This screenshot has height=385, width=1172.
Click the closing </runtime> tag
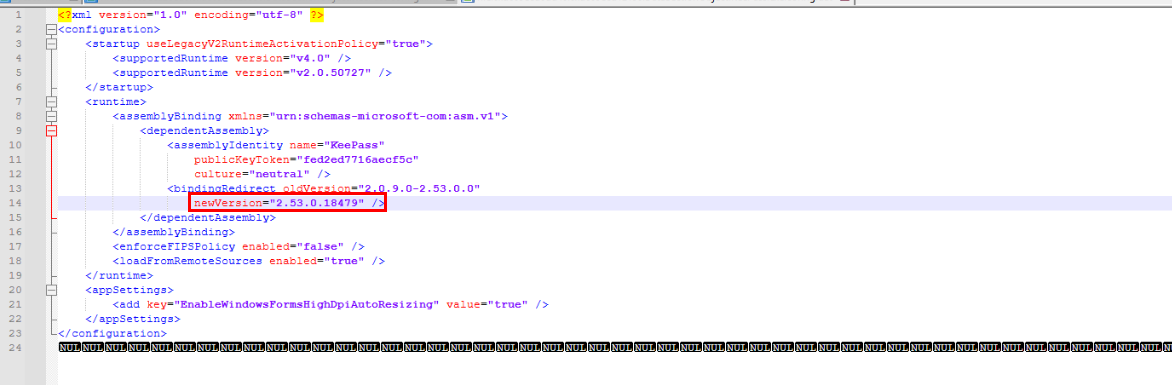(120, 276)
